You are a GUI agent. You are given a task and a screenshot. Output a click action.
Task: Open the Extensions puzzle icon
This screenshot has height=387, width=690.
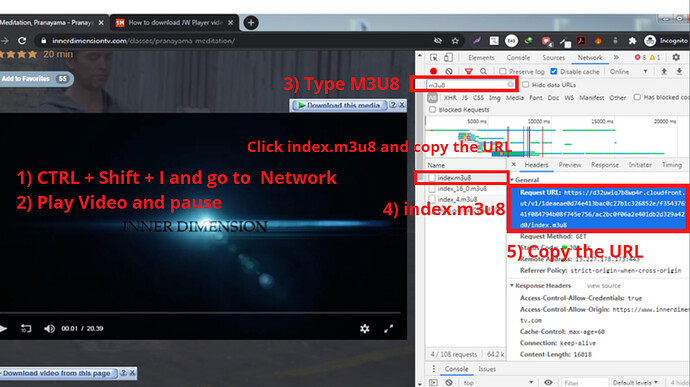point(632,41)
